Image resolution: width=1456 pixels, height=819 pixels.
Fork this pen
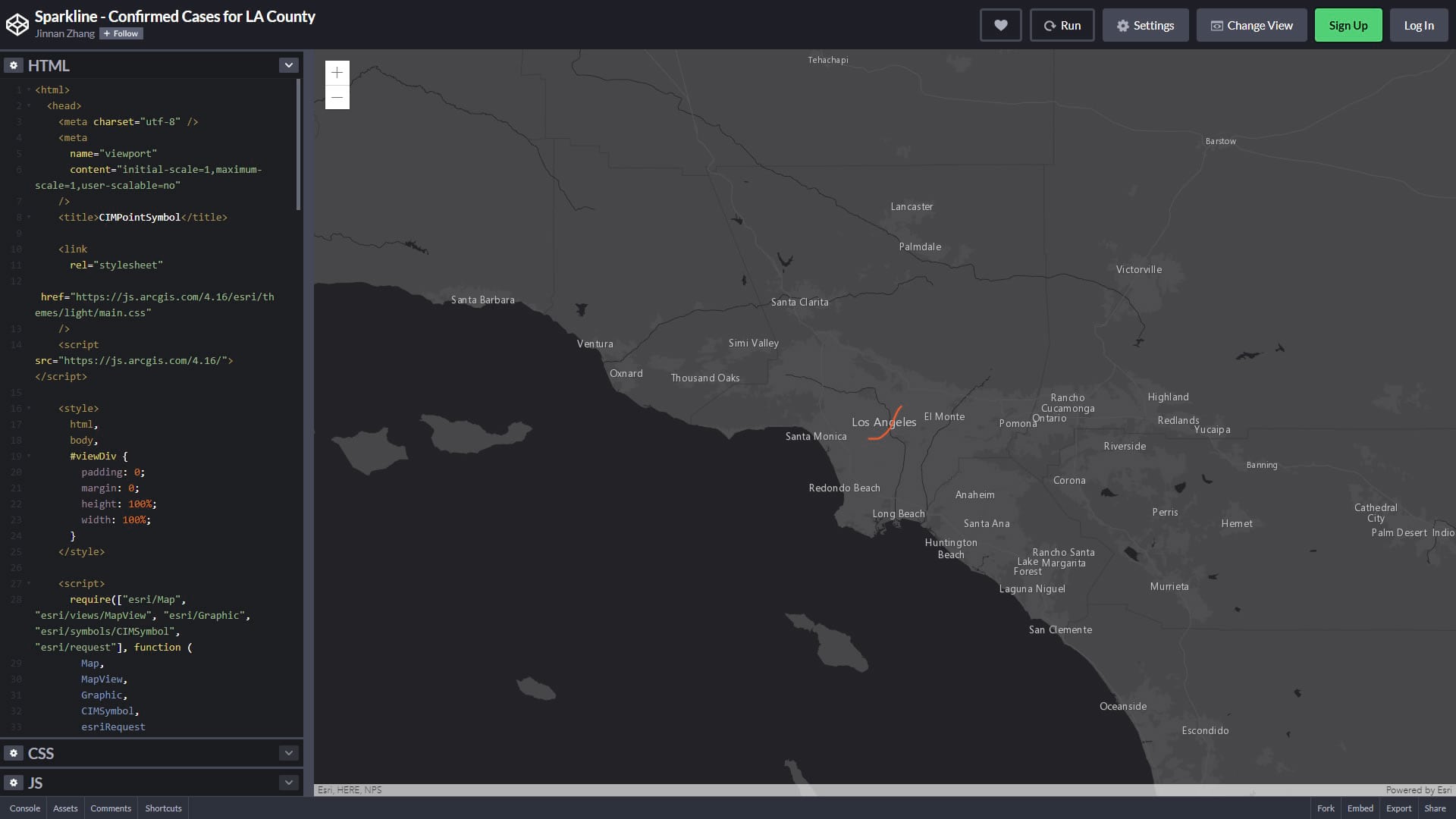(1326, 808)
